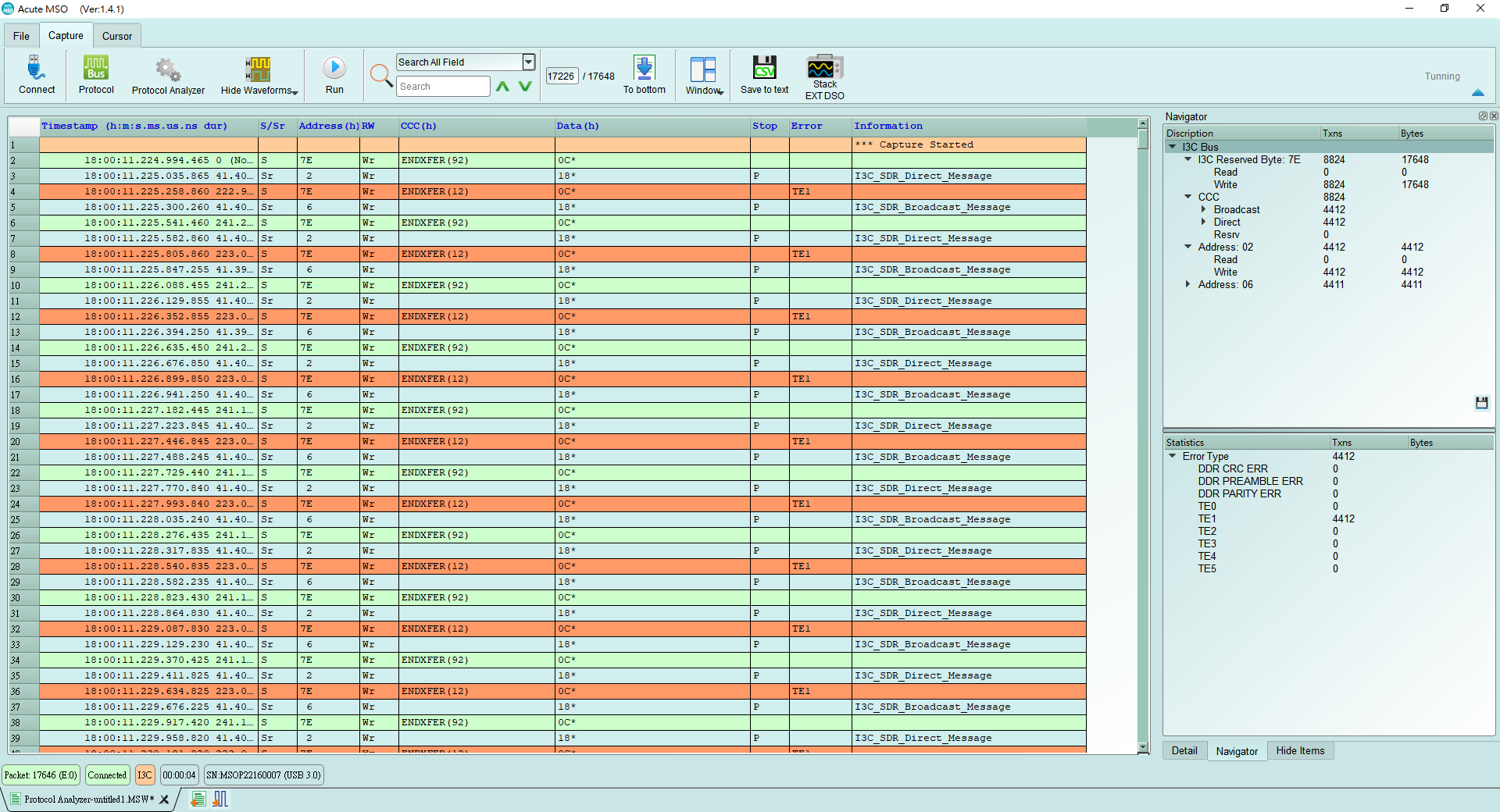Click the waveform icon in bottom tab bar
1500x812 pixels.
coord(220,799)
